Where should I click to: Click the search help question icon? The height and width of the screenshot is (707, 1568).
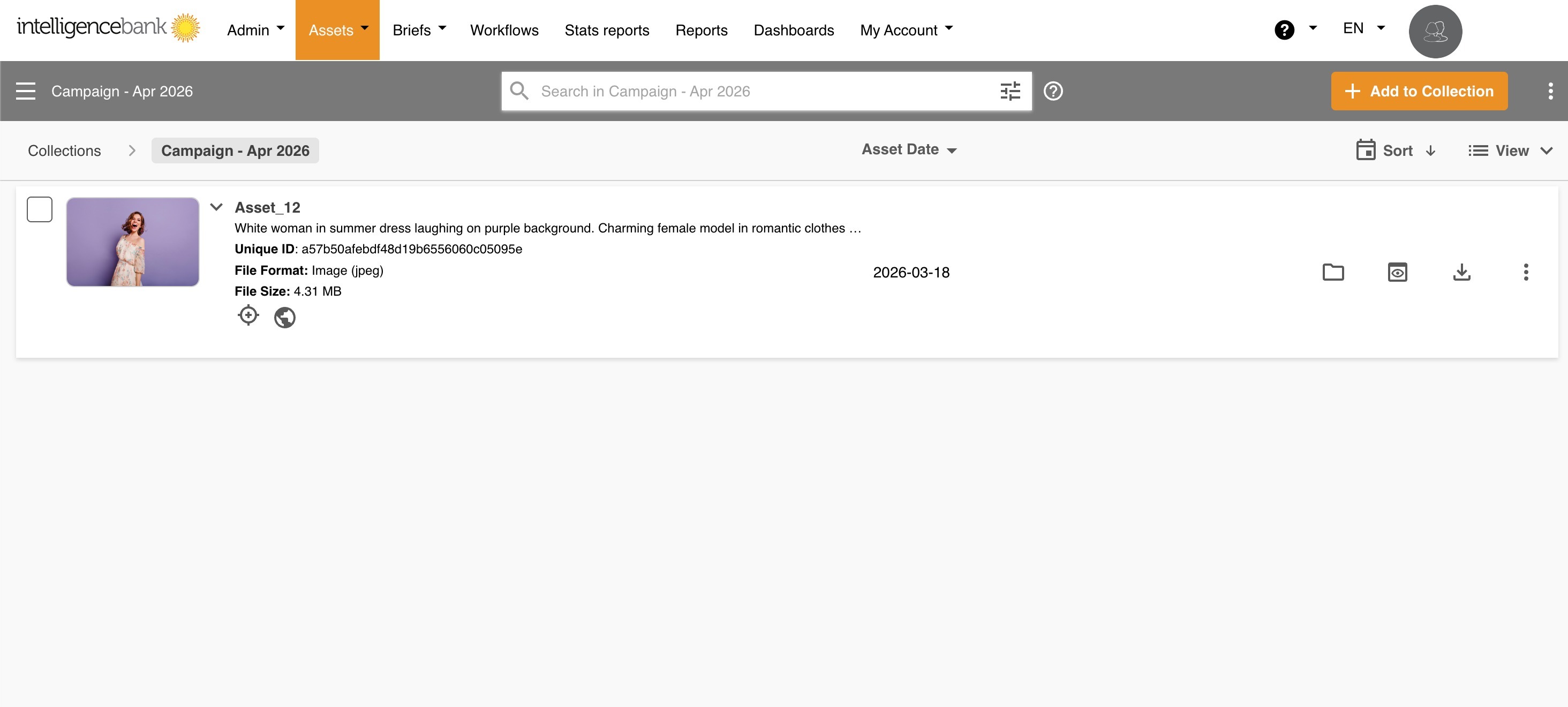pos(1053,92)
